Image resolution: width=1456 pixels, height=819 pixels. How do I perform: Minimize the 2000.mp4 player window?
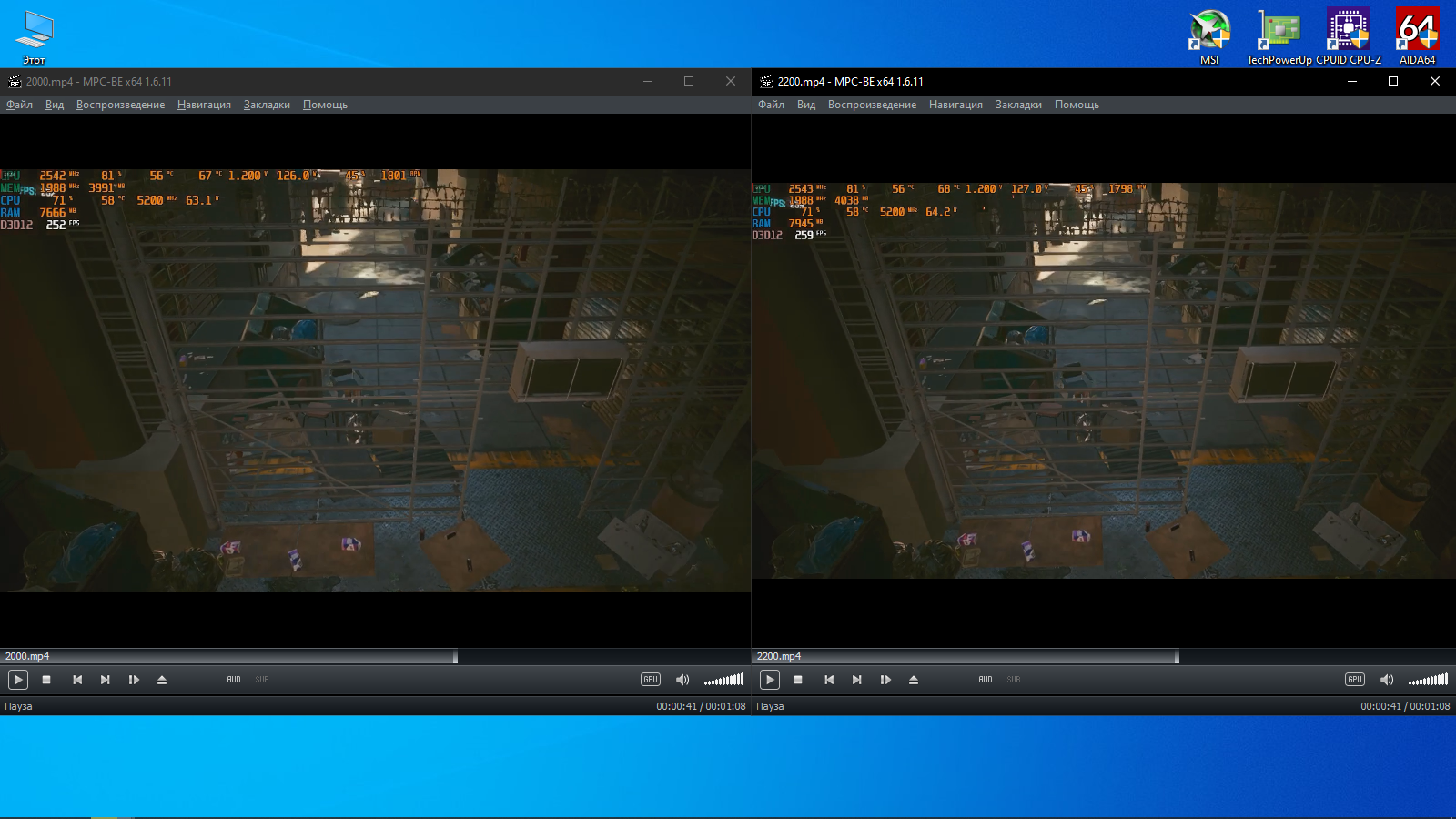648,81
